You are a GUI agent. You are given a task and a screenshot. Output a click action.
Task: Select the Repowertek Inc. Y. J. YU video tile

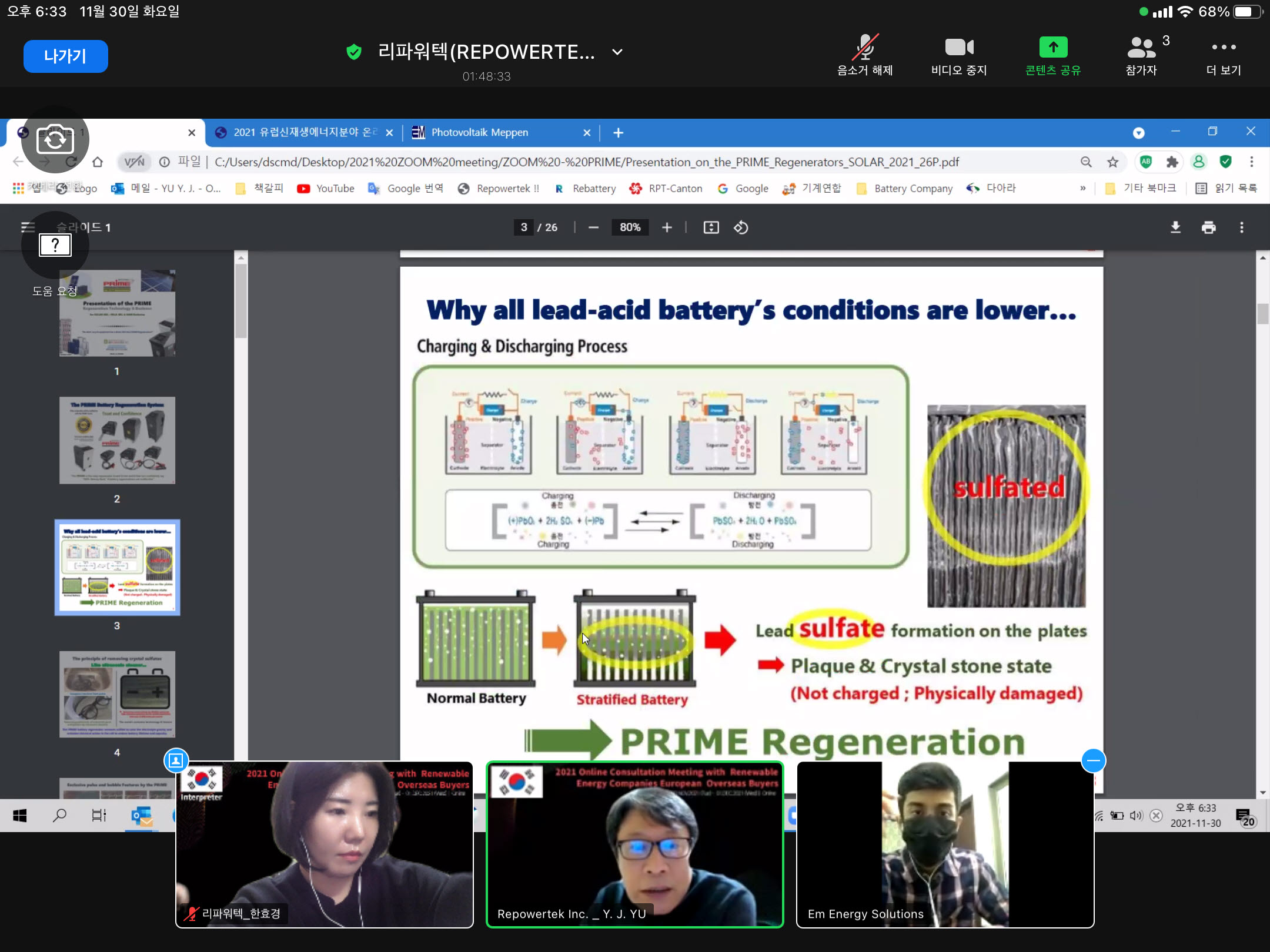pyautogui.click(x=634, y=844)
